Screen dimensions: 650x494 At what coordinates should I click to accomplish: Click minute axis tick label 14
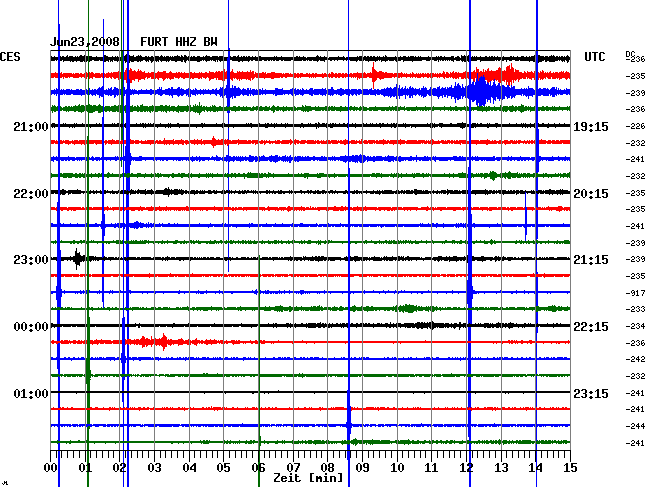pos(536,468)
